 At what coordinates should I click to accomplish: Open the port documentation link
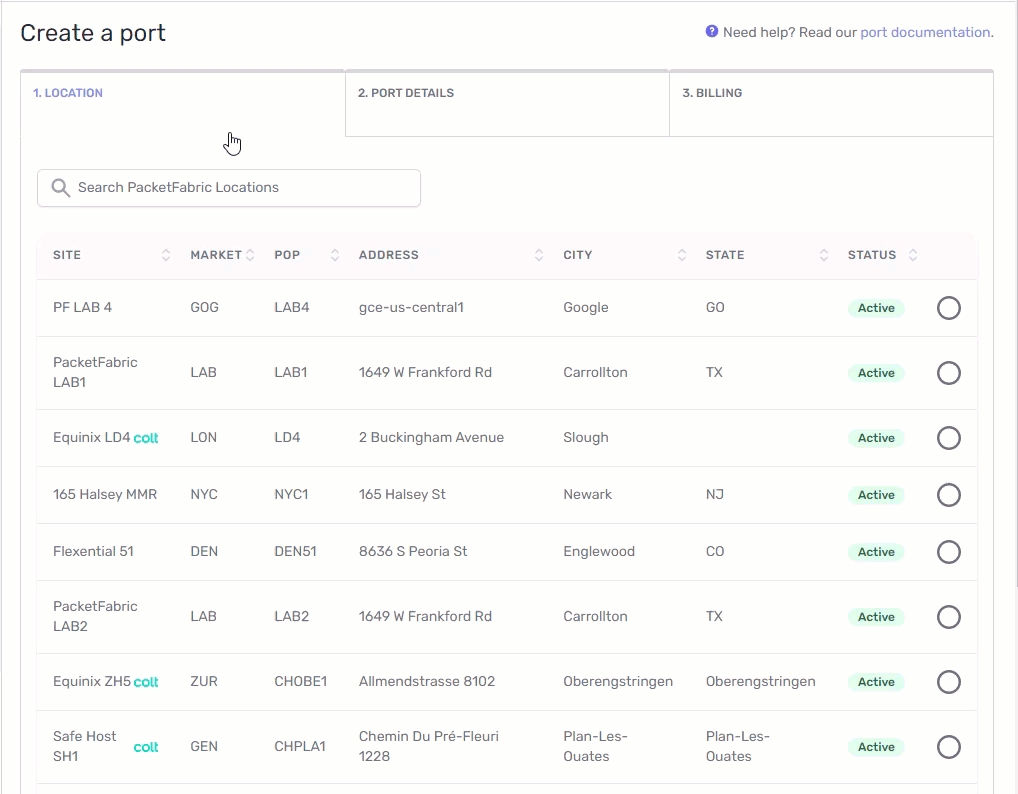point(924,31)
